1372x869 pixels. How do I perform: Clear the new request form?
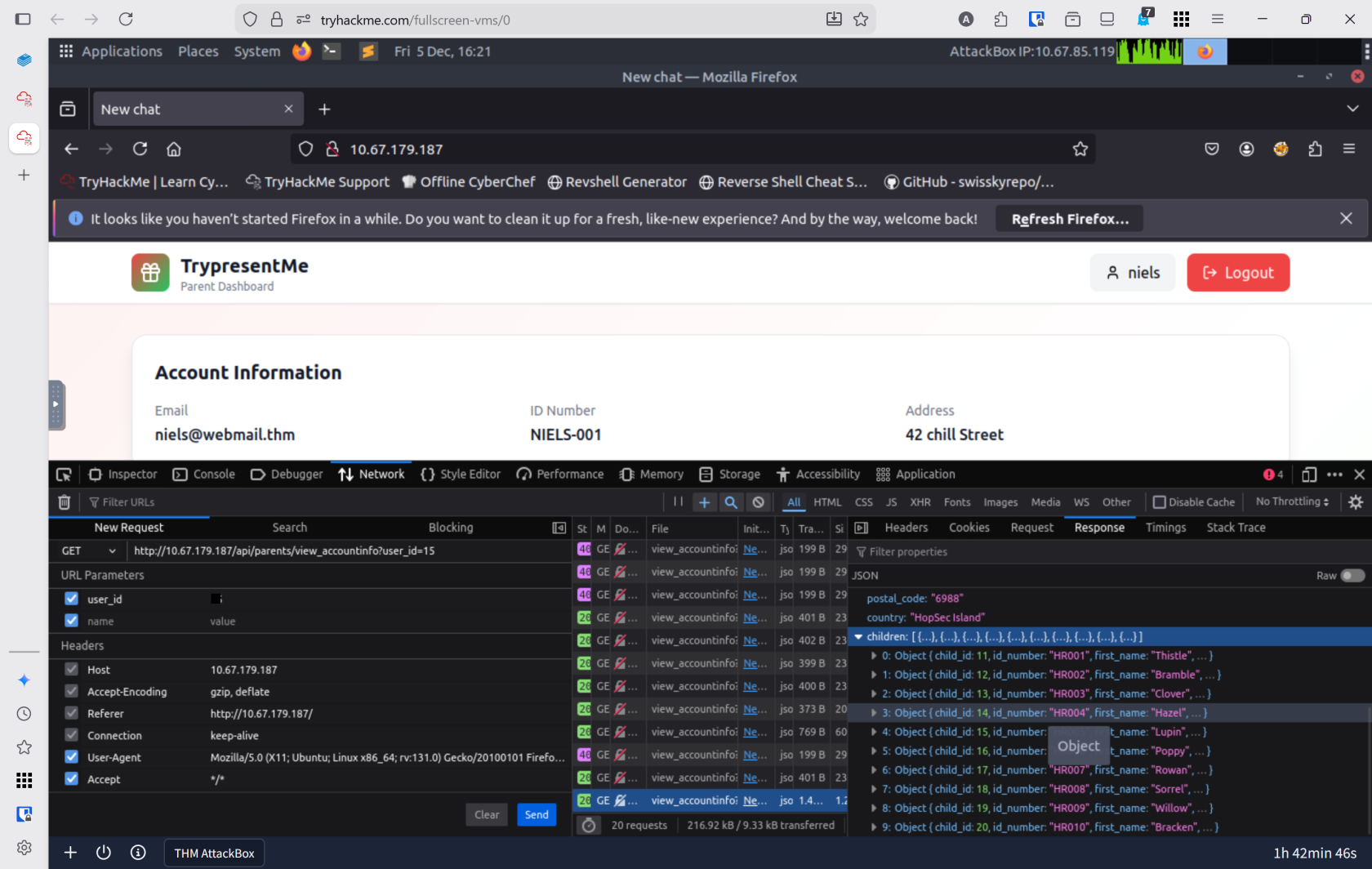[487, 815]
